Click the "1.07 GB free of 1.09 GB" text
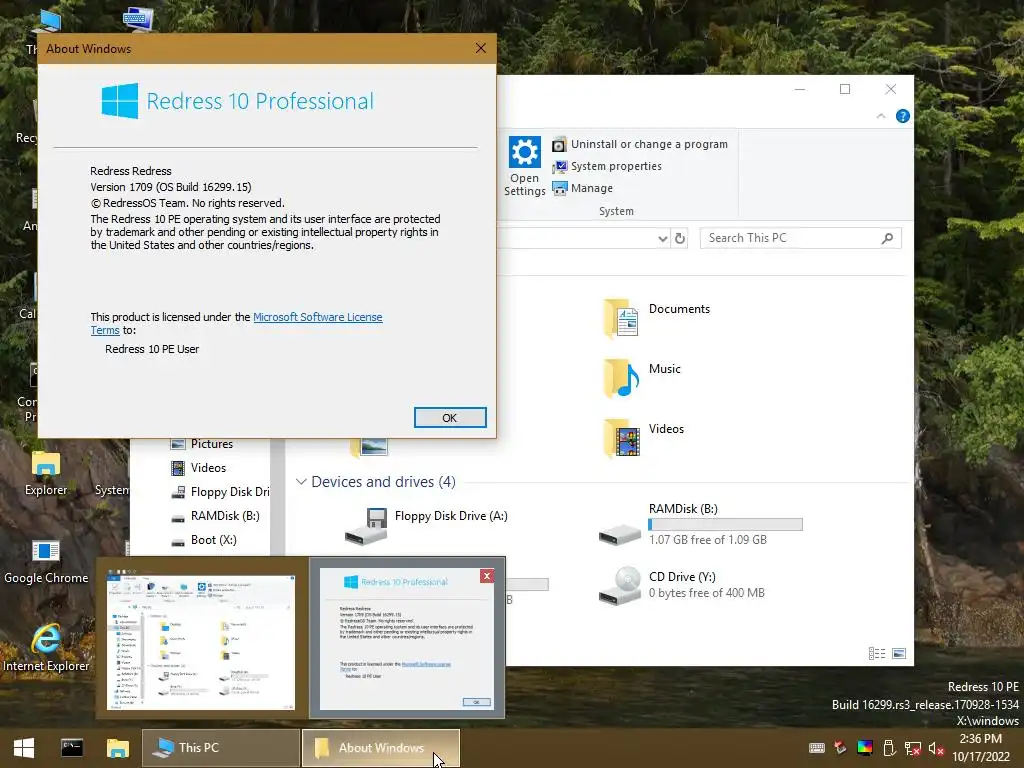 coord(708,540)
